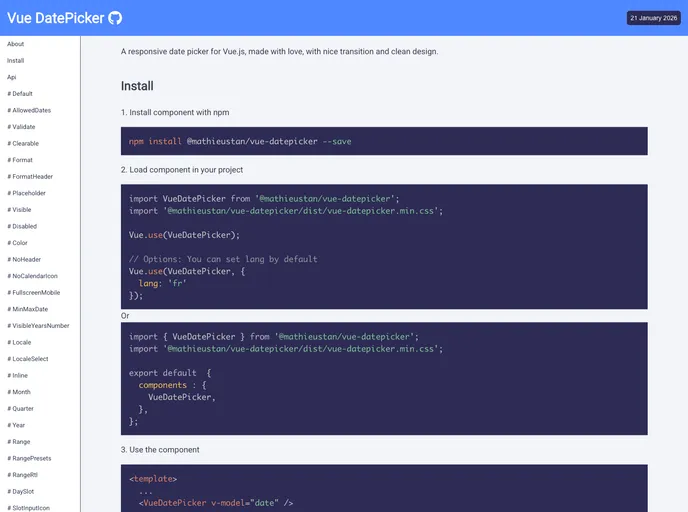Screen dimensions: 688x512
Task: Show # Inline example
Action: click(x=18, y=376)
